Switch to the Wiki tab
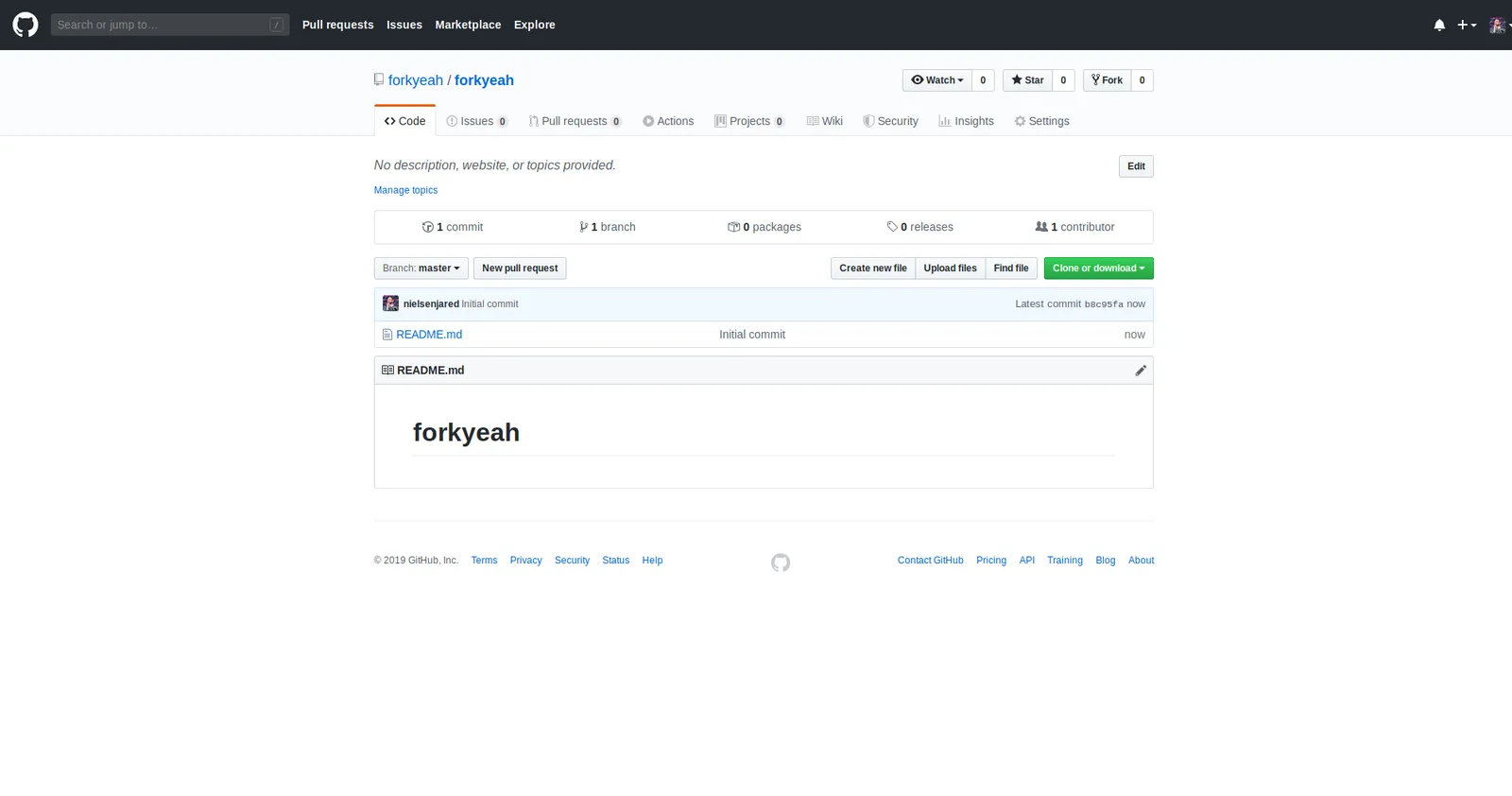This screenshot has height=796, width=1512. point(824,121)
